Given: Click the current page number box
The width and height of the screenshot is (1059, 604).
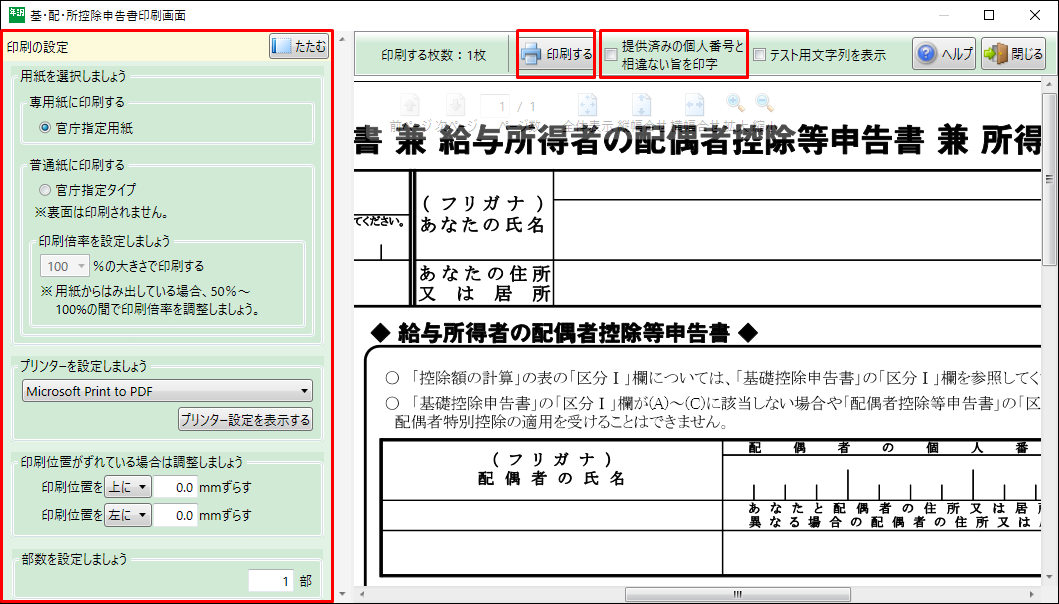Looking at the screenshot, I should (495, 106).
